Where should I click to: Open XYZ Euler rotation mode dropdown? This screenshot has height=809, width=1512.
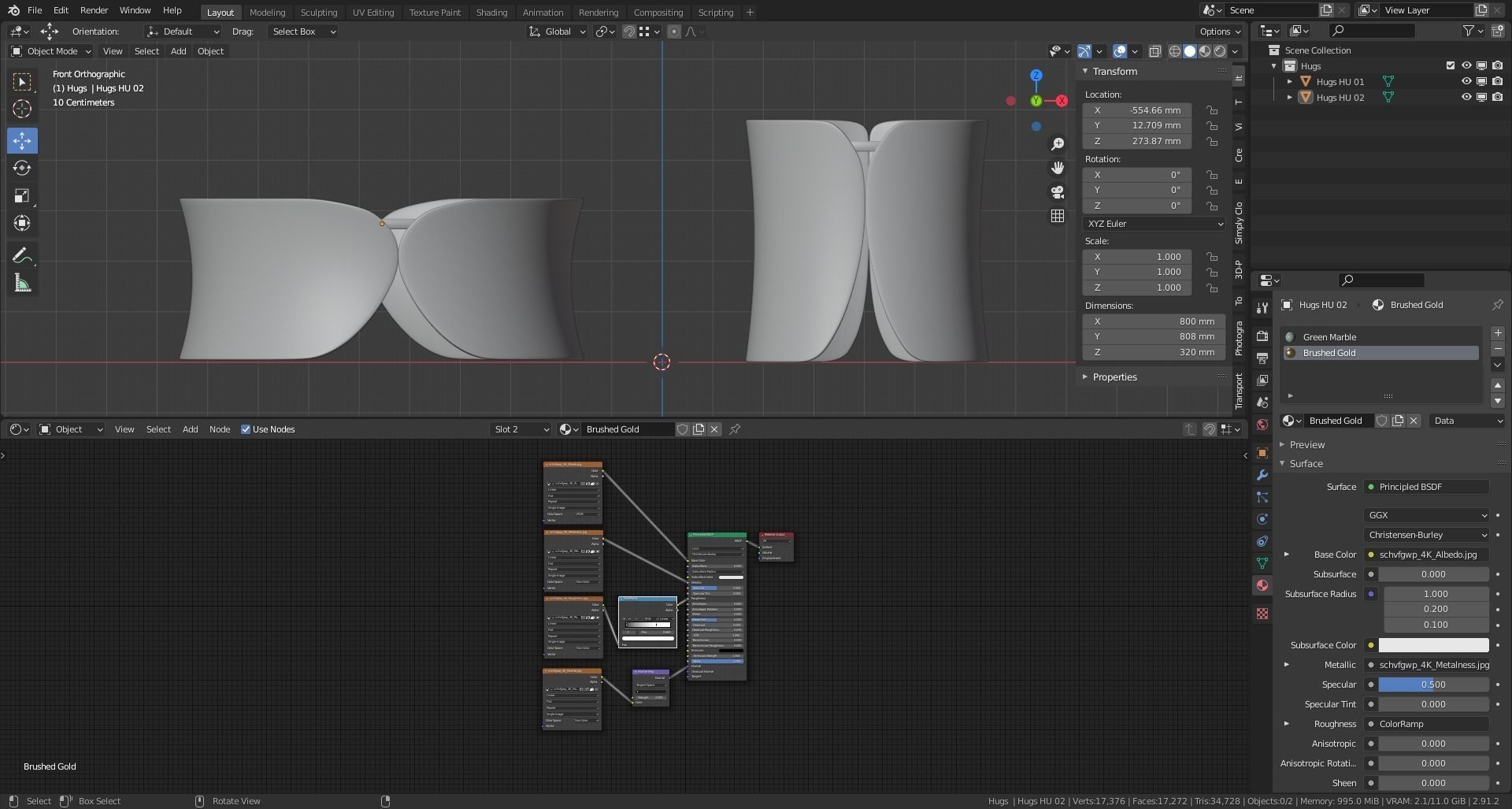pyautogui.click(x=1154, y=224)
